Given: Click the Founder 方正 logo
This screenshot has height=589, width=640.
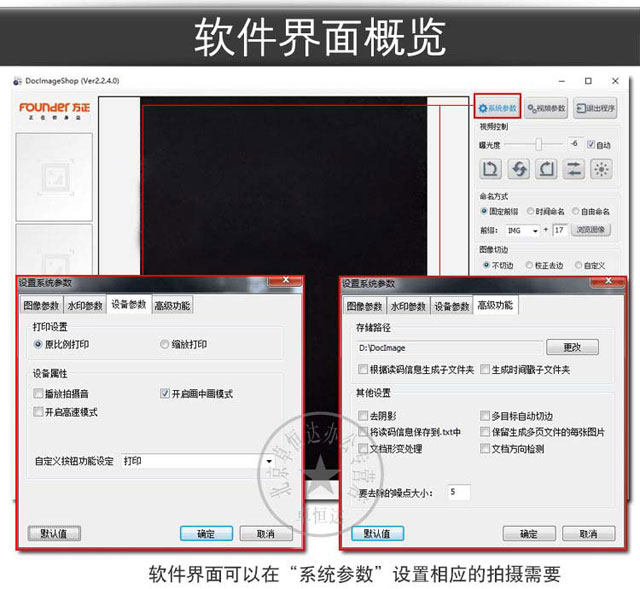Looking at the screenshot, I should tap(55, 109).
